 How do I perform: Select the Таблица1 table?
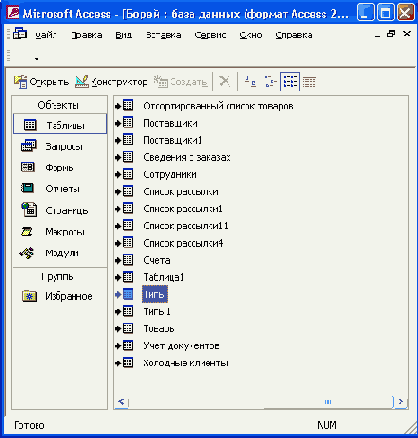click(163, 277)
